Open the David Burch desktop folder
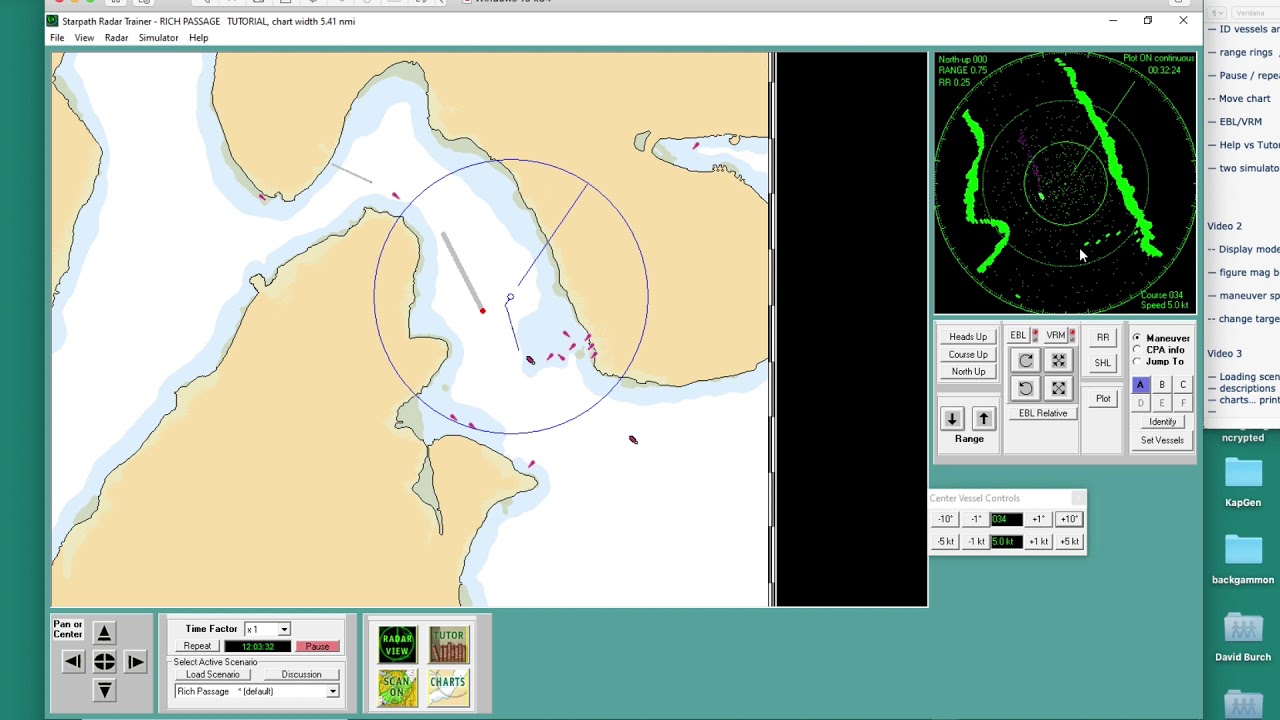Image resolution: width=1280 pixels, height=720 pixels. [x=1243, y=637]
